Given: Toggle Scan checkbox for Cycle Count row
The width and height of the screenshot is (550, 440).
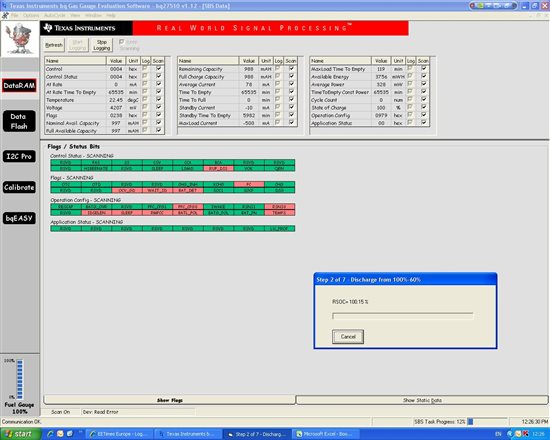Looking at the screenshot, I should click(x=424, y=99).
